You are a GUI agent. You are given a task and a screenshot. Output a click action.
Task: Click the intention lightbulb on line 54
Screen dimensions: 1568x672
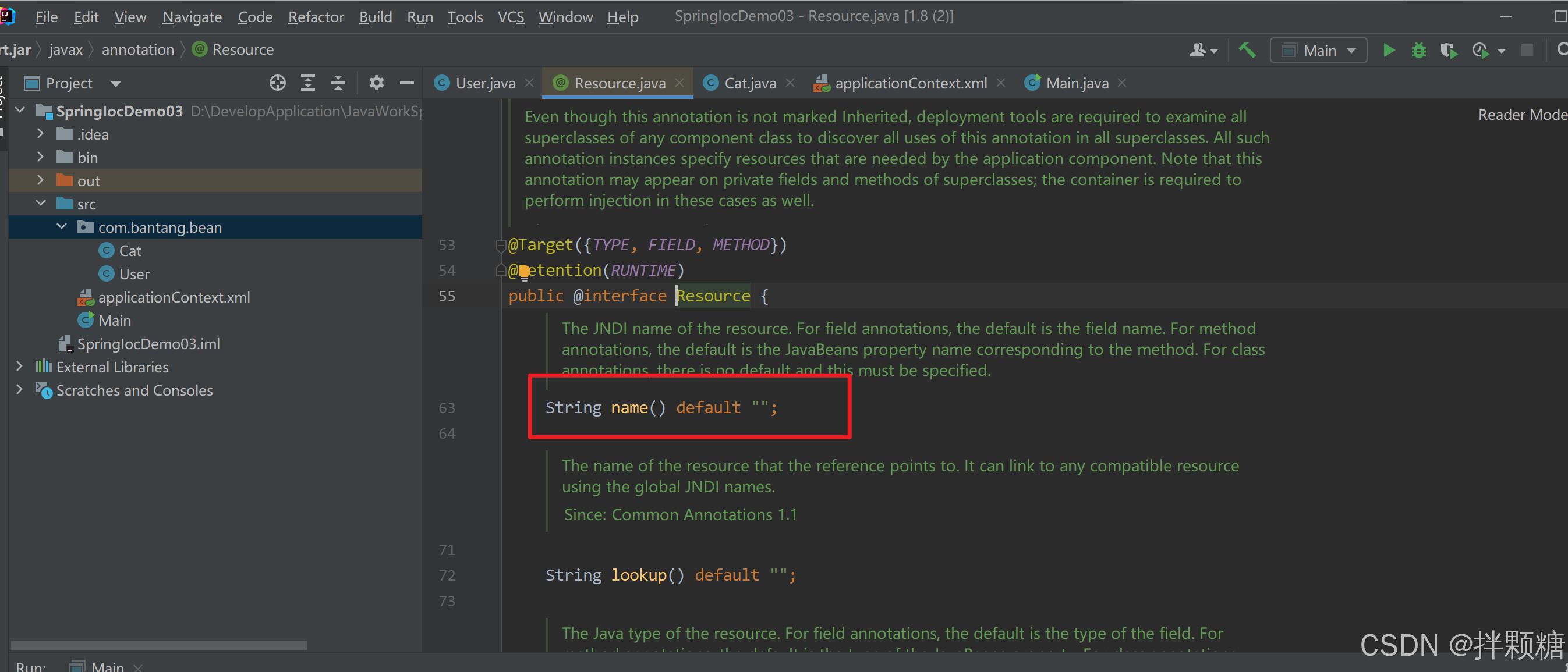524,272
